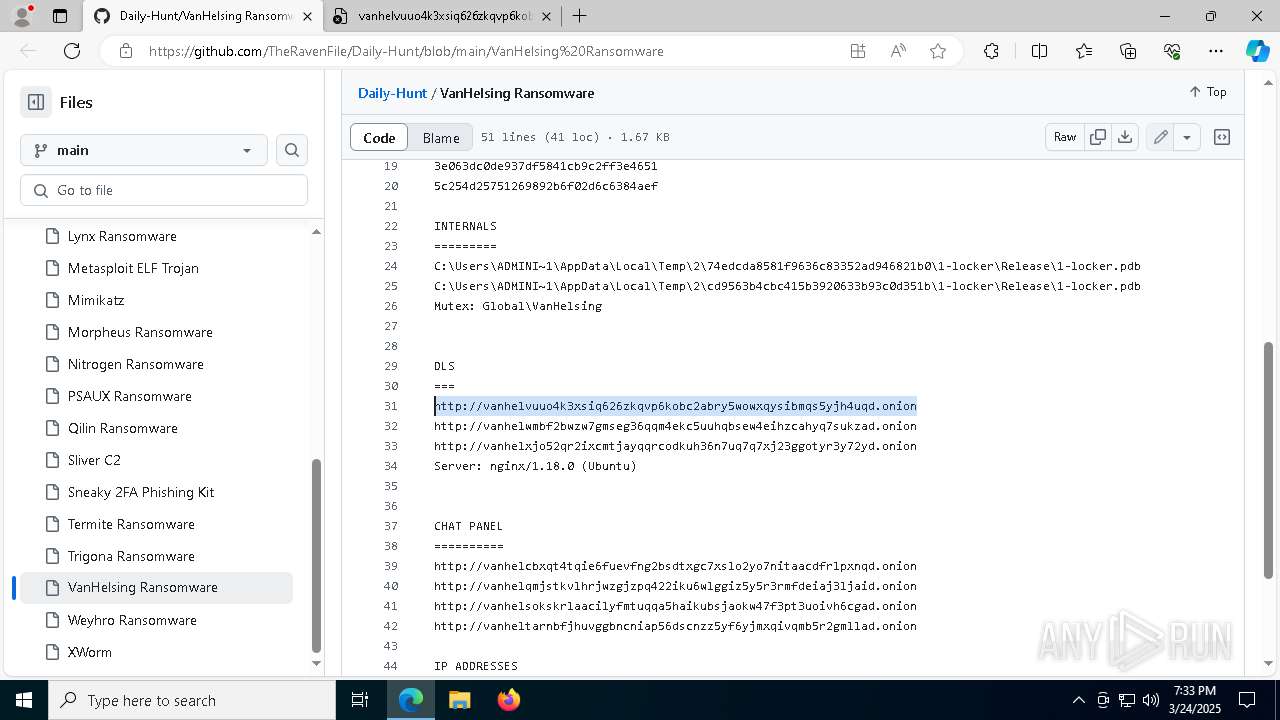Open the browser Extensions puzzle icon
This screenshot has width=1280, height=720.
tap(991, 51)
